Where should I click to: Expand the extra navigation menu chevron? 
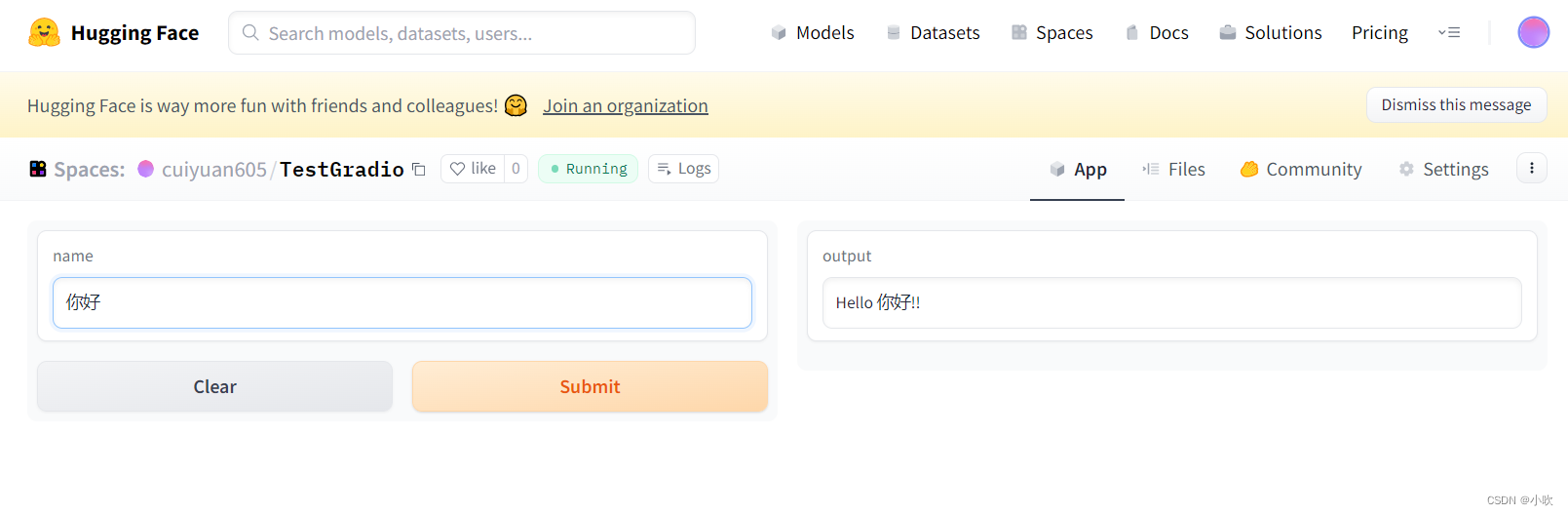pyautogui.click(x=1449, y=33)
